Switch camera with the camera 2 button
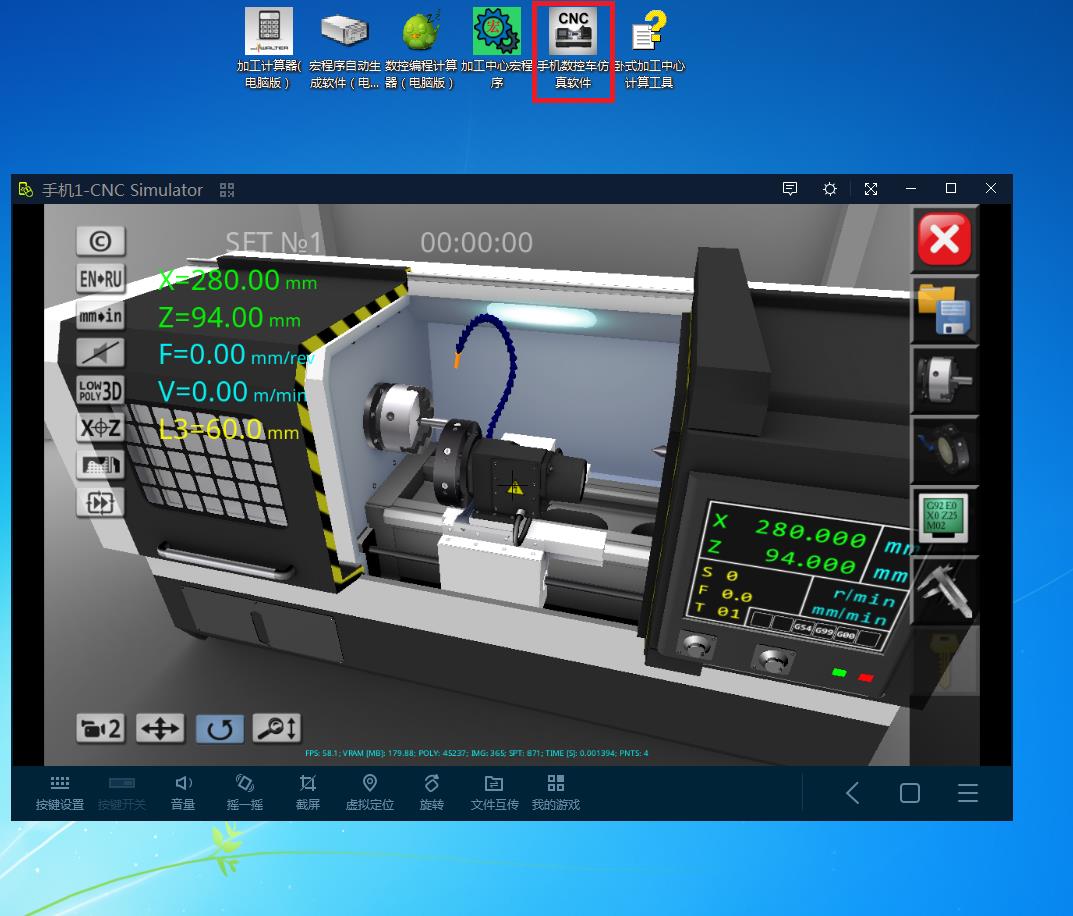 [100, 728]
